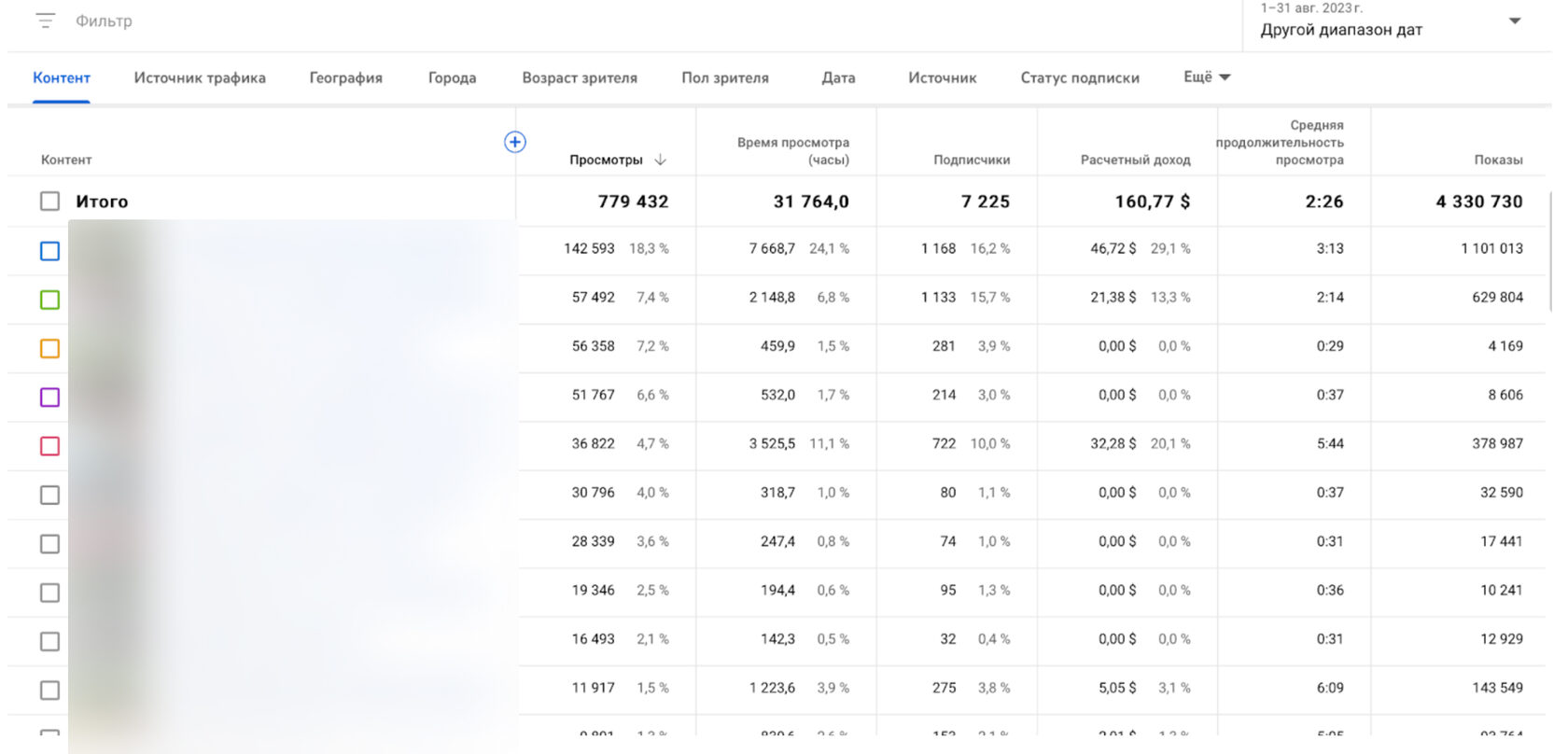1568x754 pixels.
Task: Click the watch time cell 3 525,5
Action: point(772,444)
